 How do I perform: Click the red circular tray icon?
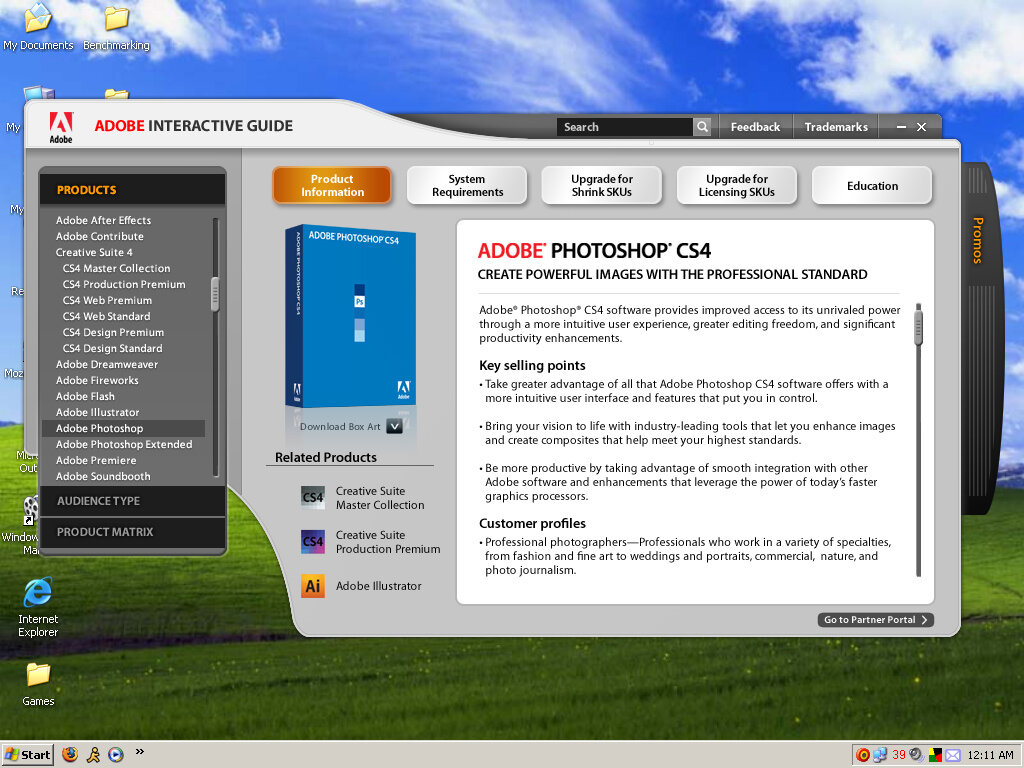coord(863,755)
